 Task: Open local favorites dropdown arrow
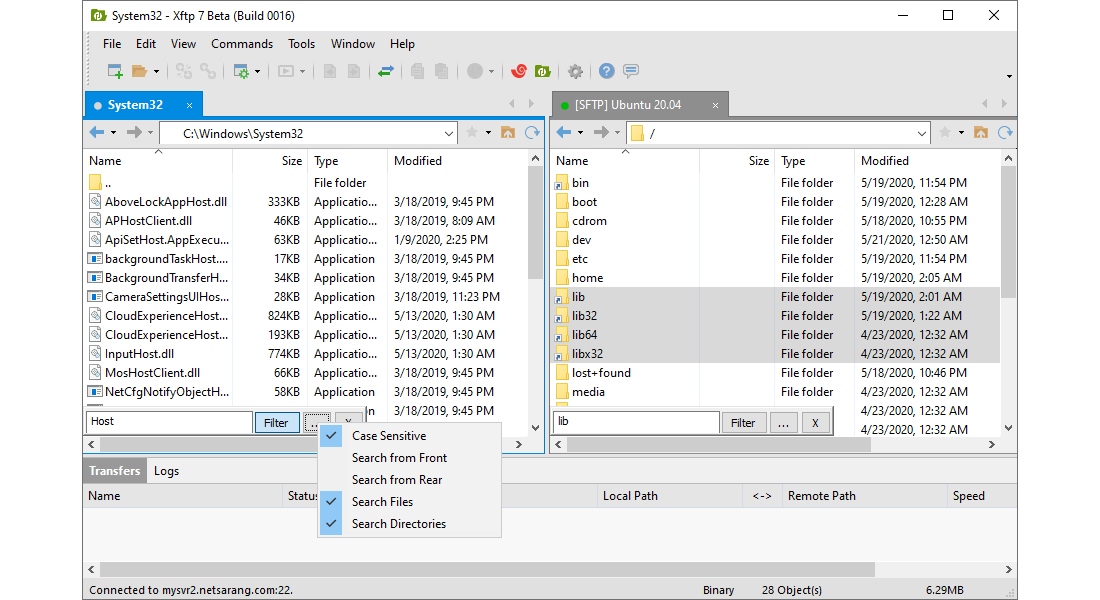click(488, 133)
